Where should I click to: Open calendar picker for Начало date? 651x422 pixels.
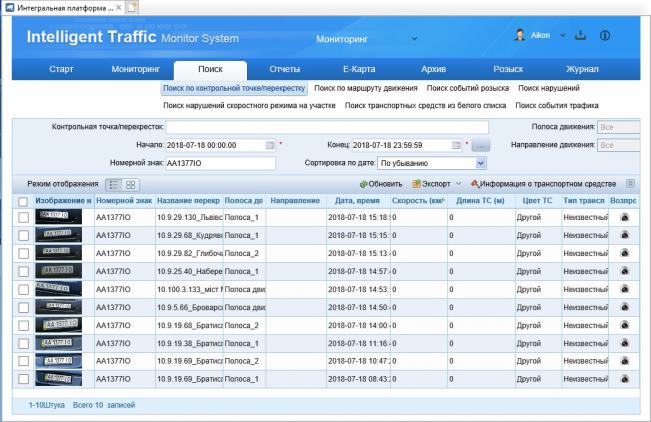click(269, 145)
